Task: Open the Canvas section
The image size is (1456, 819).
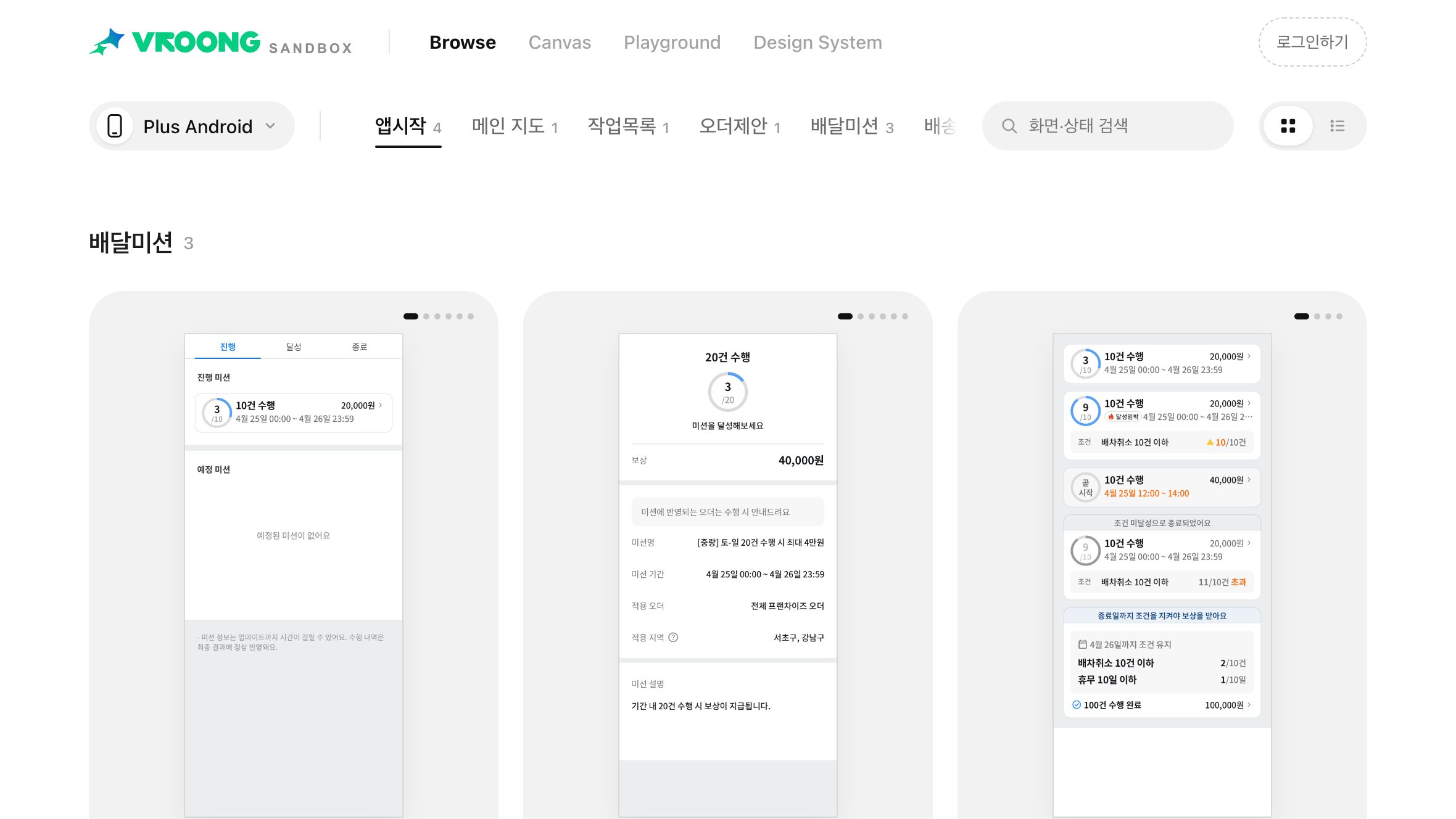Action: [x=560, y=42]
